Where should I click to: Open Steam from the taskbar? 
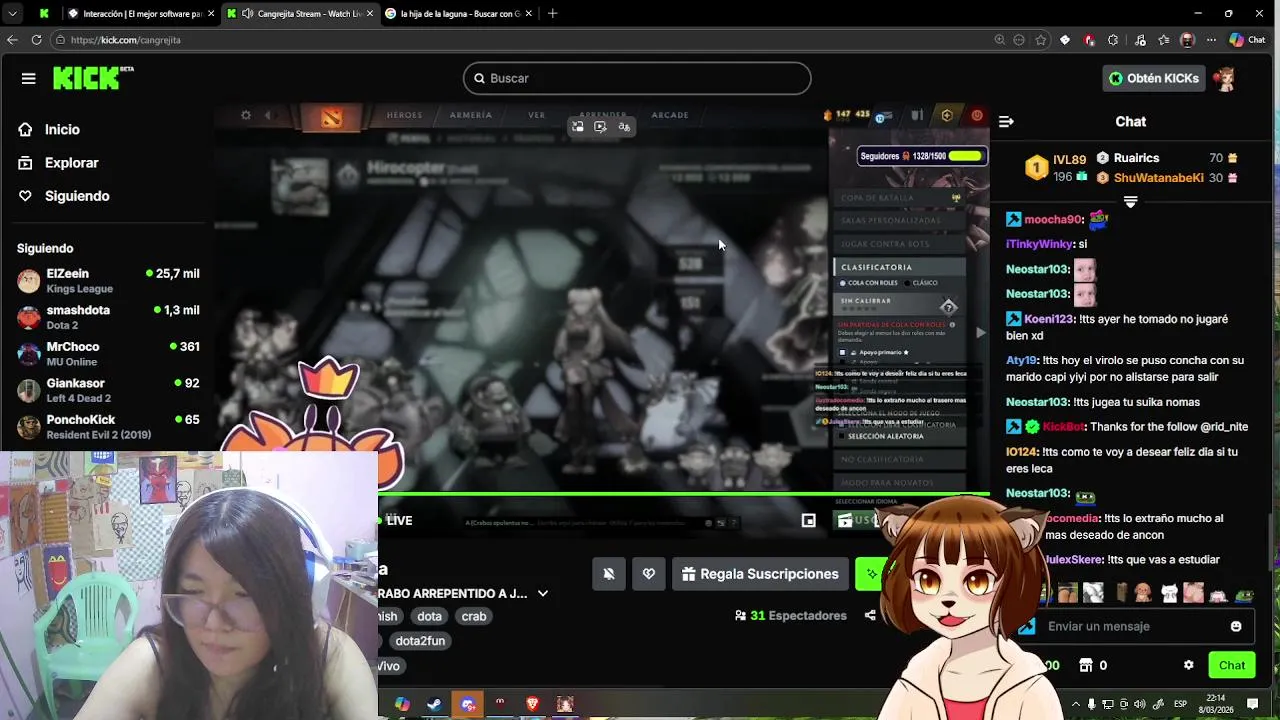coord(434,704)
